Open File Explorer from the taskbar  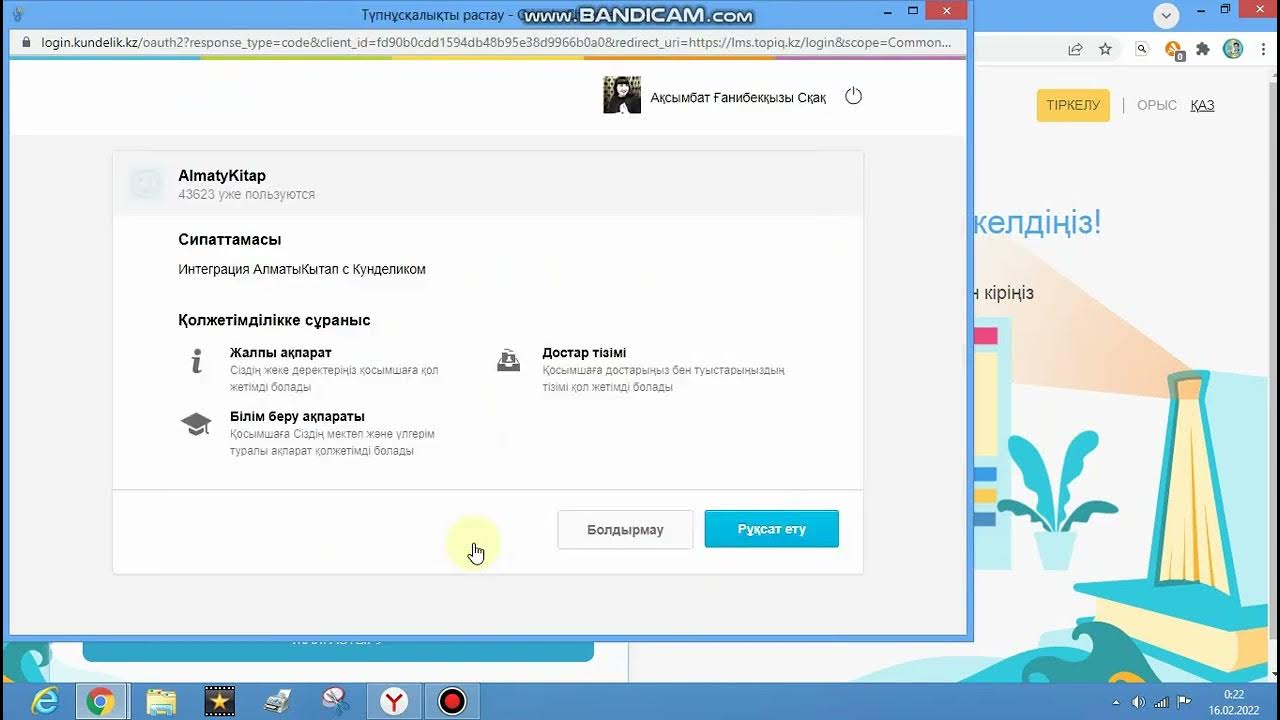pos(161,701)
